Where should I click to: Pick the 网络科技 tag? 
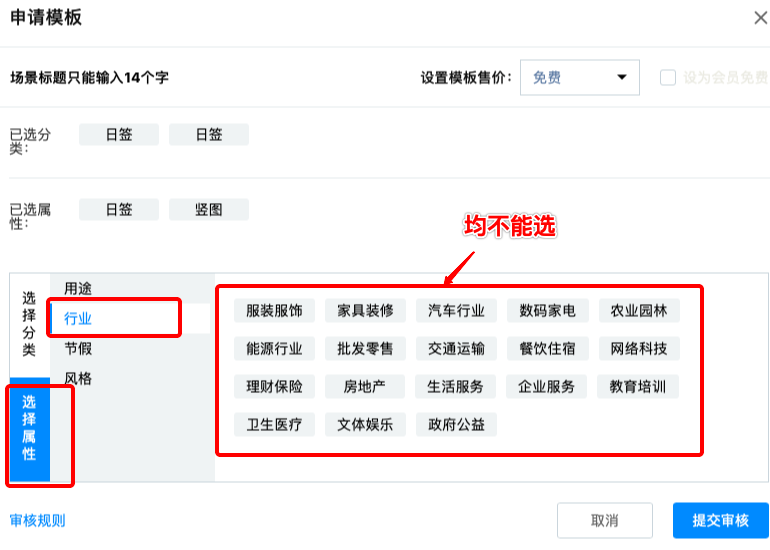point(638,348)
